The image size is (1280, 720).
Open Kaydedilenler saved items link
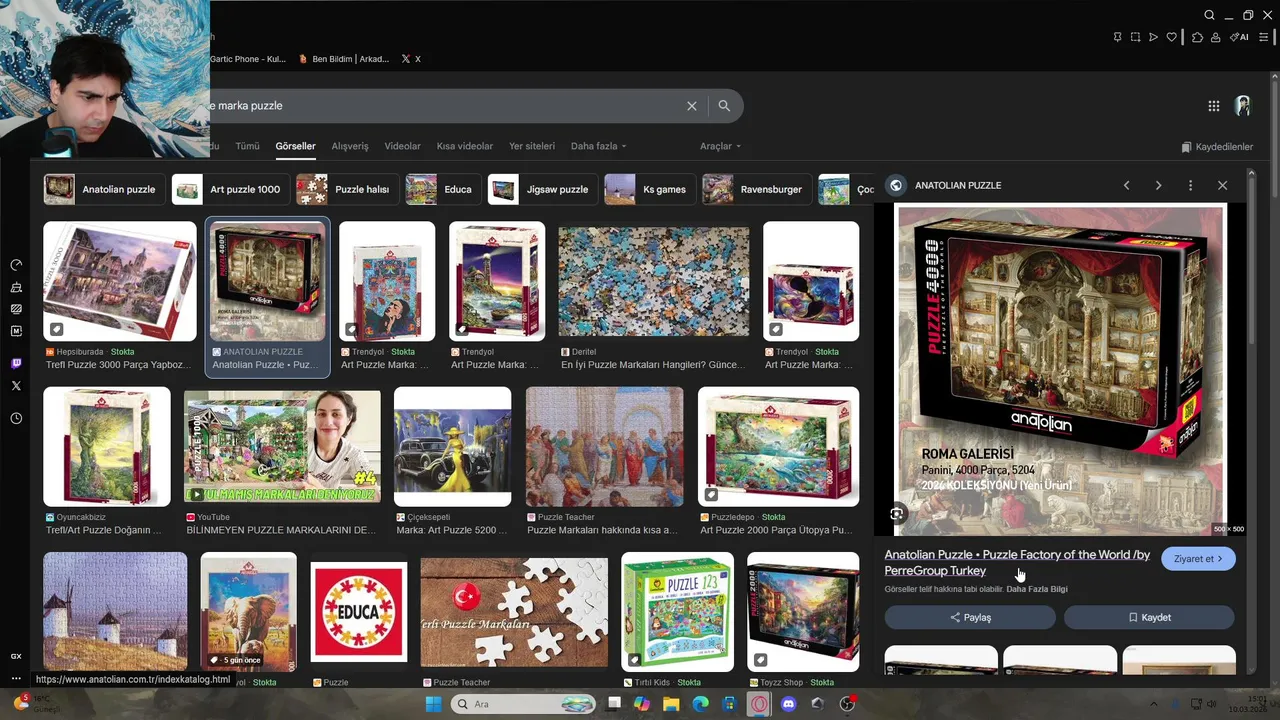[x=1217, y=147]
